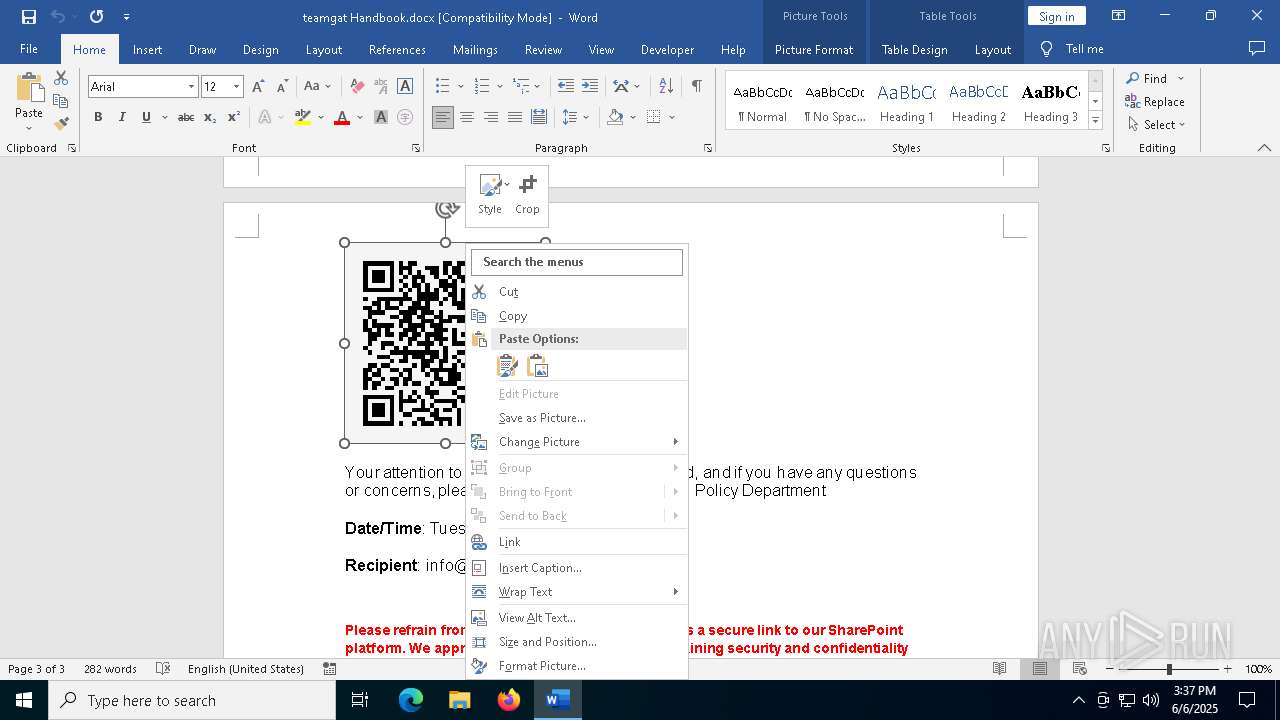Click the Sort icon in Paragraph group
Screen dimensions: 1280x720
click(666, 87)
